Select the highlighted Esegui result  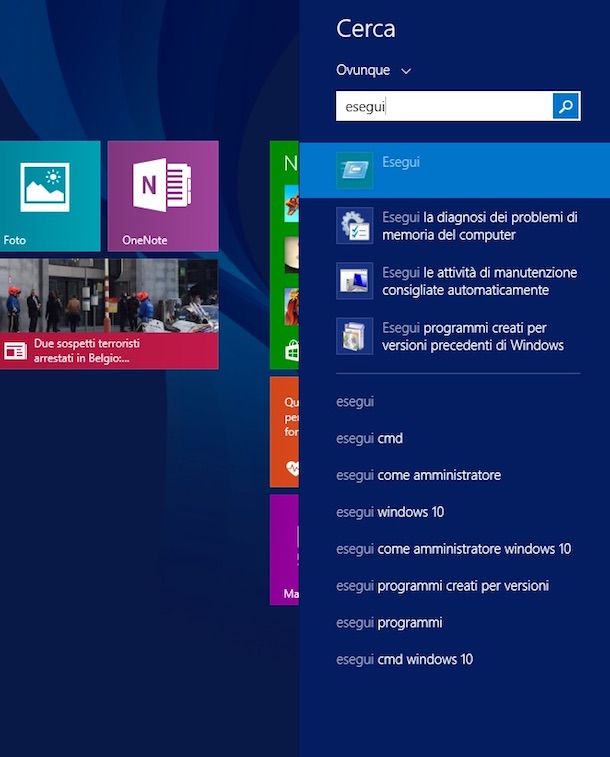455,170
